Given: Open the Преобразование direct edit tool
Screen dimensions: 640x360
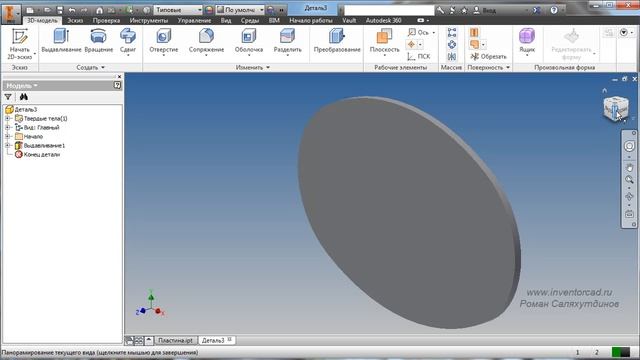Looking at the screenshot, I should pos(337,41).
